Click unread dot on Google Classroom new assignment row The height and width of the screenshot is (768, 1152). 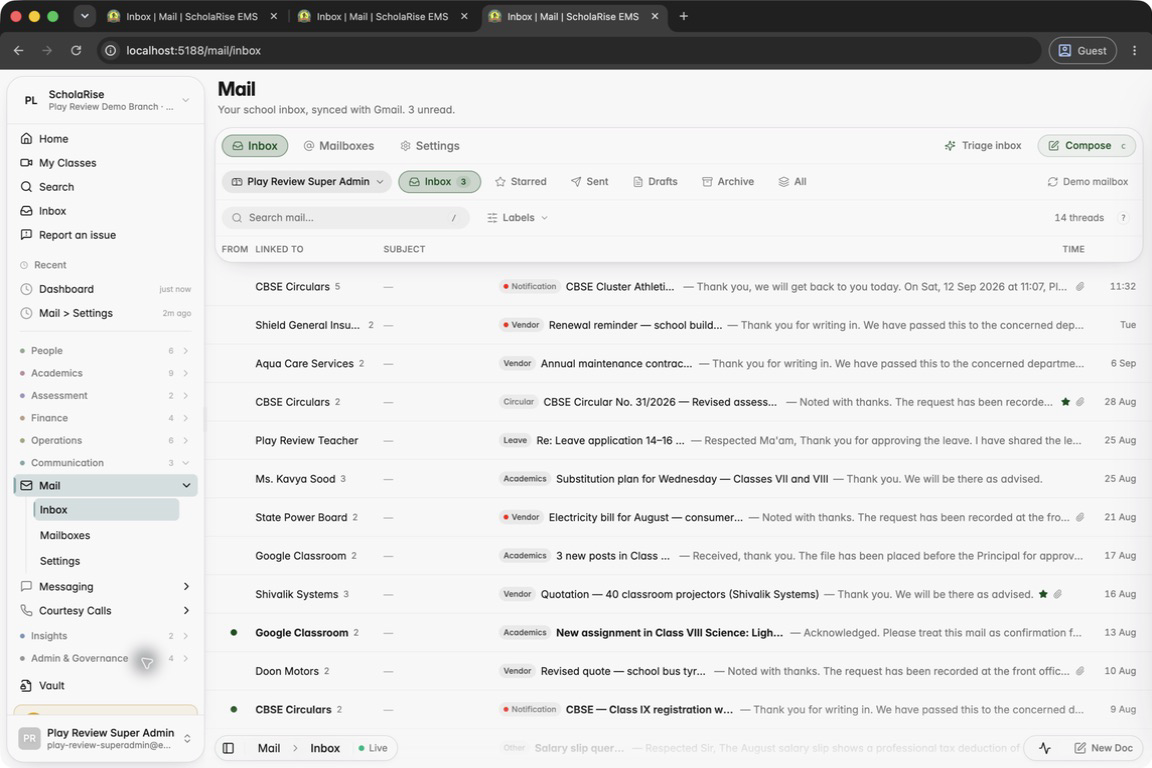coord(234,633)
